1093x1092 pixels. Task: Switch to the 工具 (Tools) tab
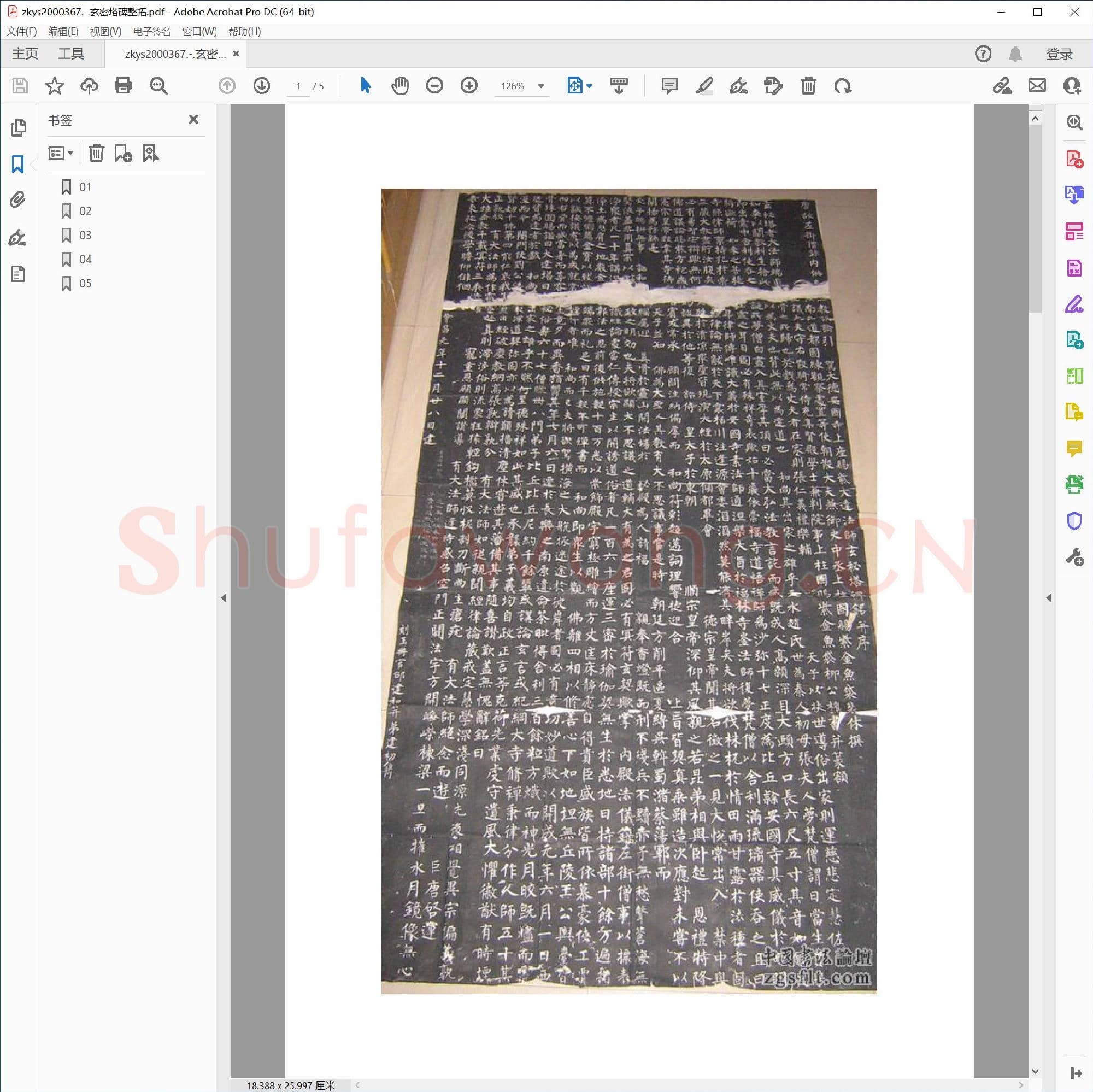pyautogui.click(x=70, y=54)
